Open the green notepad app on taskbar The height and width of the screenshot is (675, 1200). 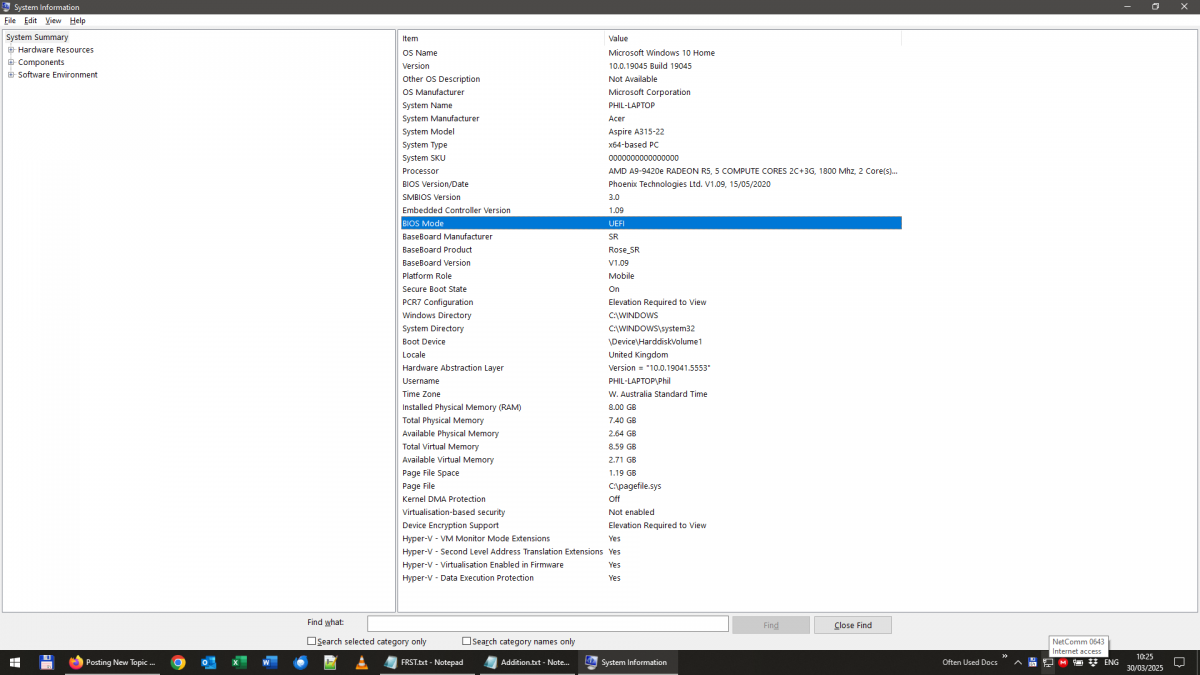point(330,662)
